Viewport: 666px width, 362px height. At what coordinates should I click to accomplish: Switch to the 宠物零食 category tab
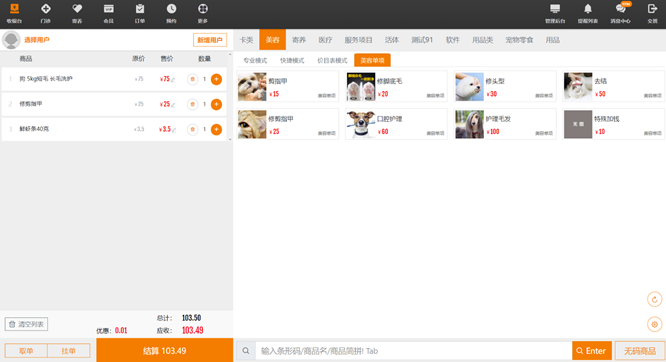(519, 40)
